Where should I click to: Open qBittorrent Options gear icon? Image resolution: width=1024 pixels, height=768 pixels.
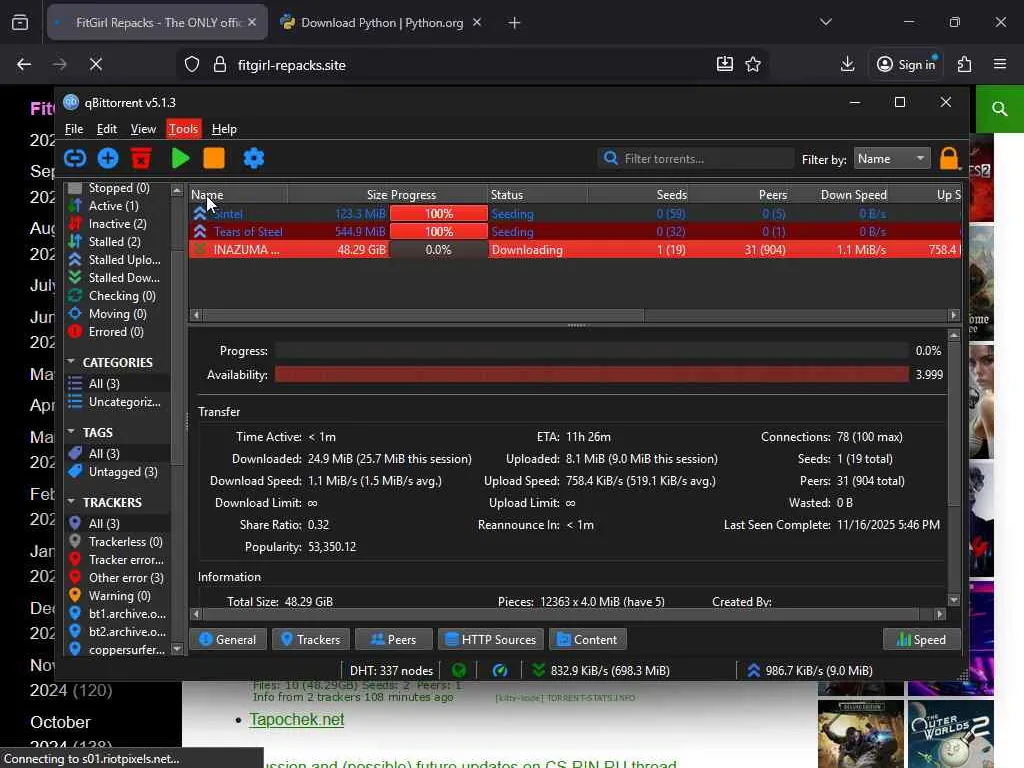point(253,158)
